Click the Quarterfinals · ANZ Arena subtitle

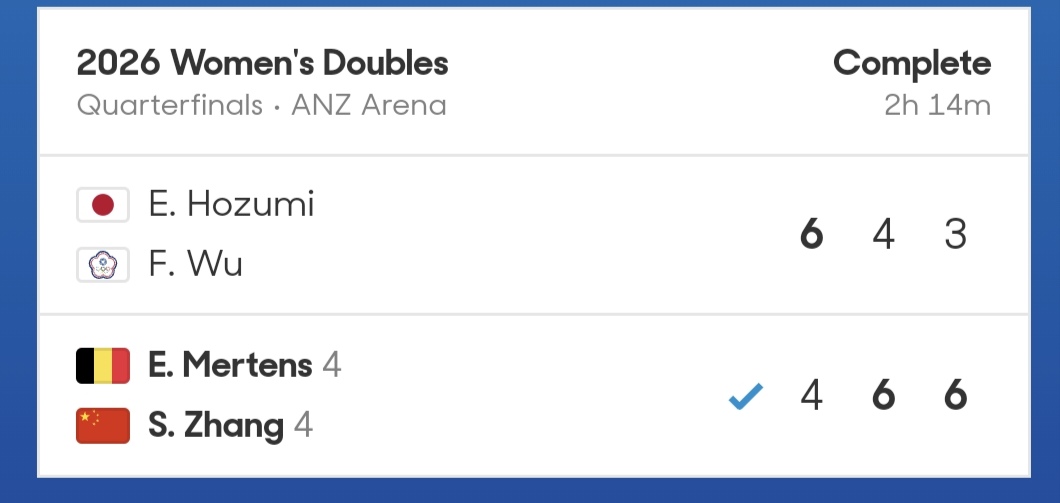click(x=261, y=105)
